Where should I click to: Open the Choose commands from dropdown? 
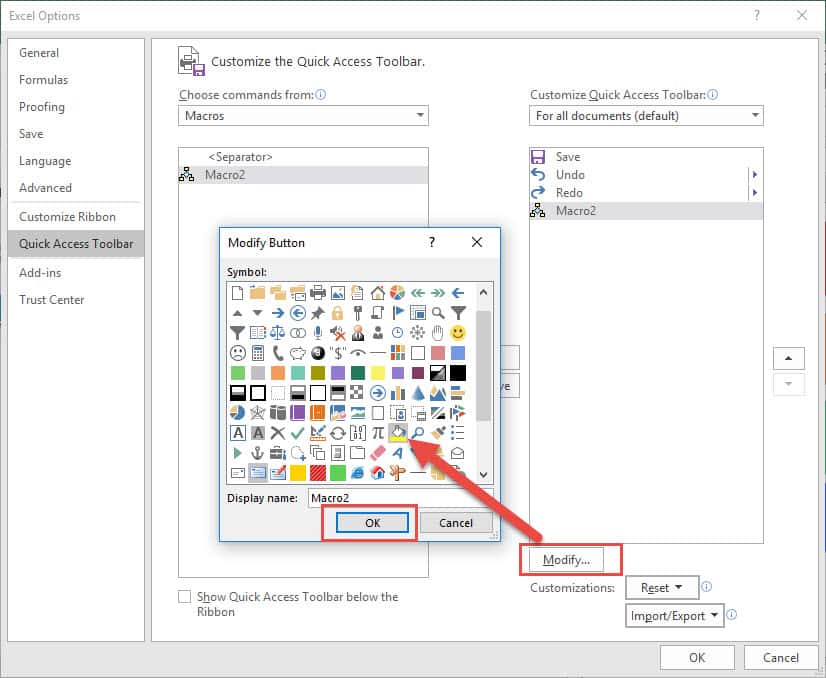pos(303,115)
